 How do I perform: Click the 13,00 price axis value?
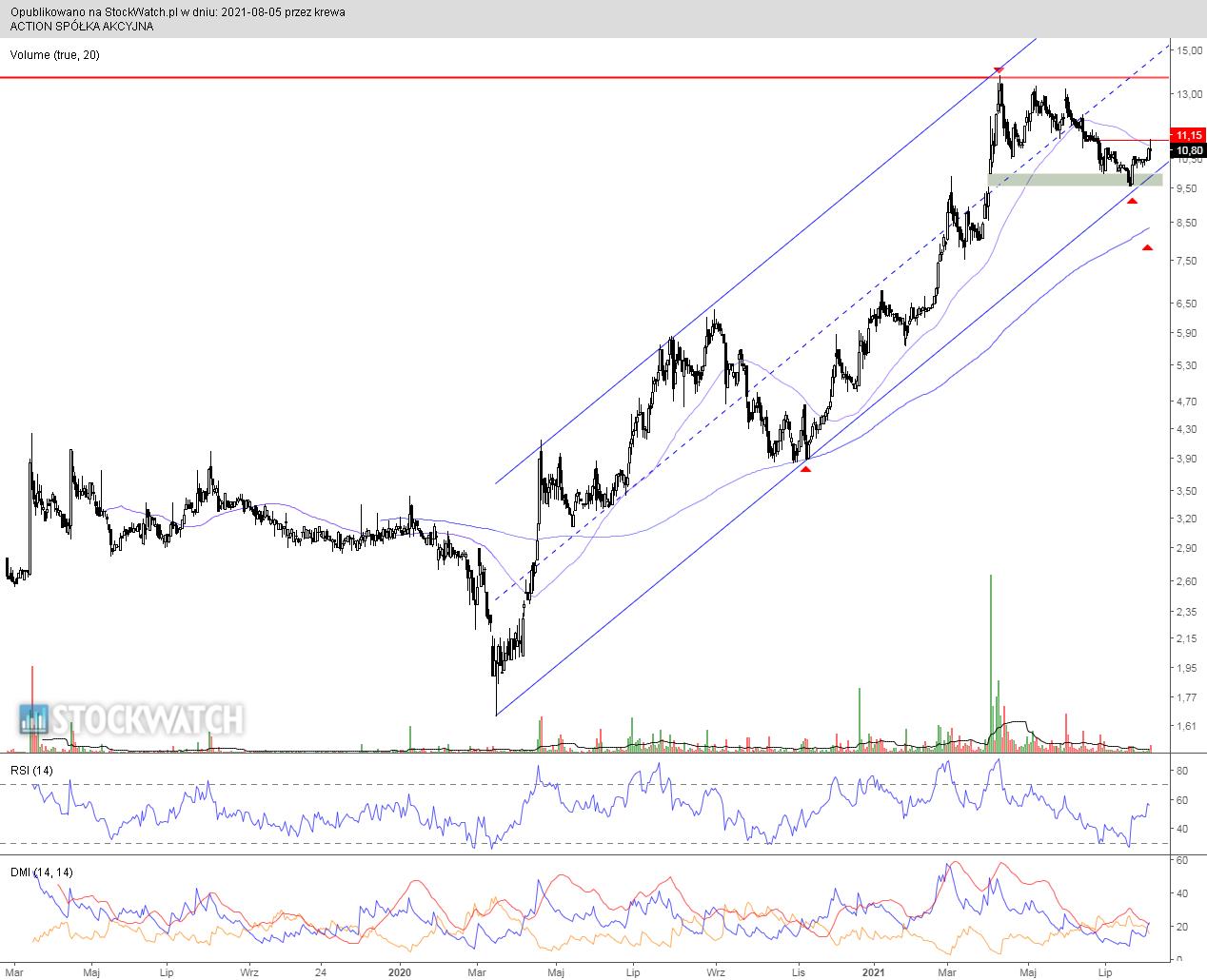pos(1189,94)
